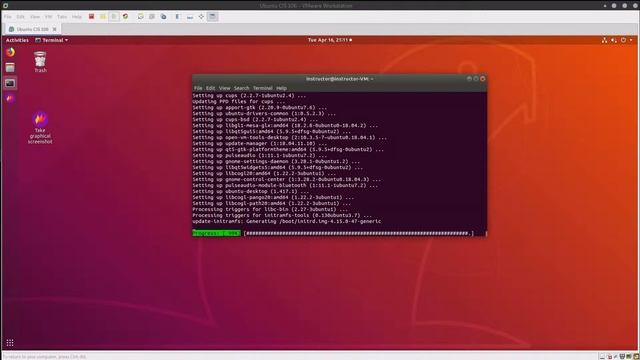Open the terminal window Edit menu

pyautogui.click(x=210, y=88)
